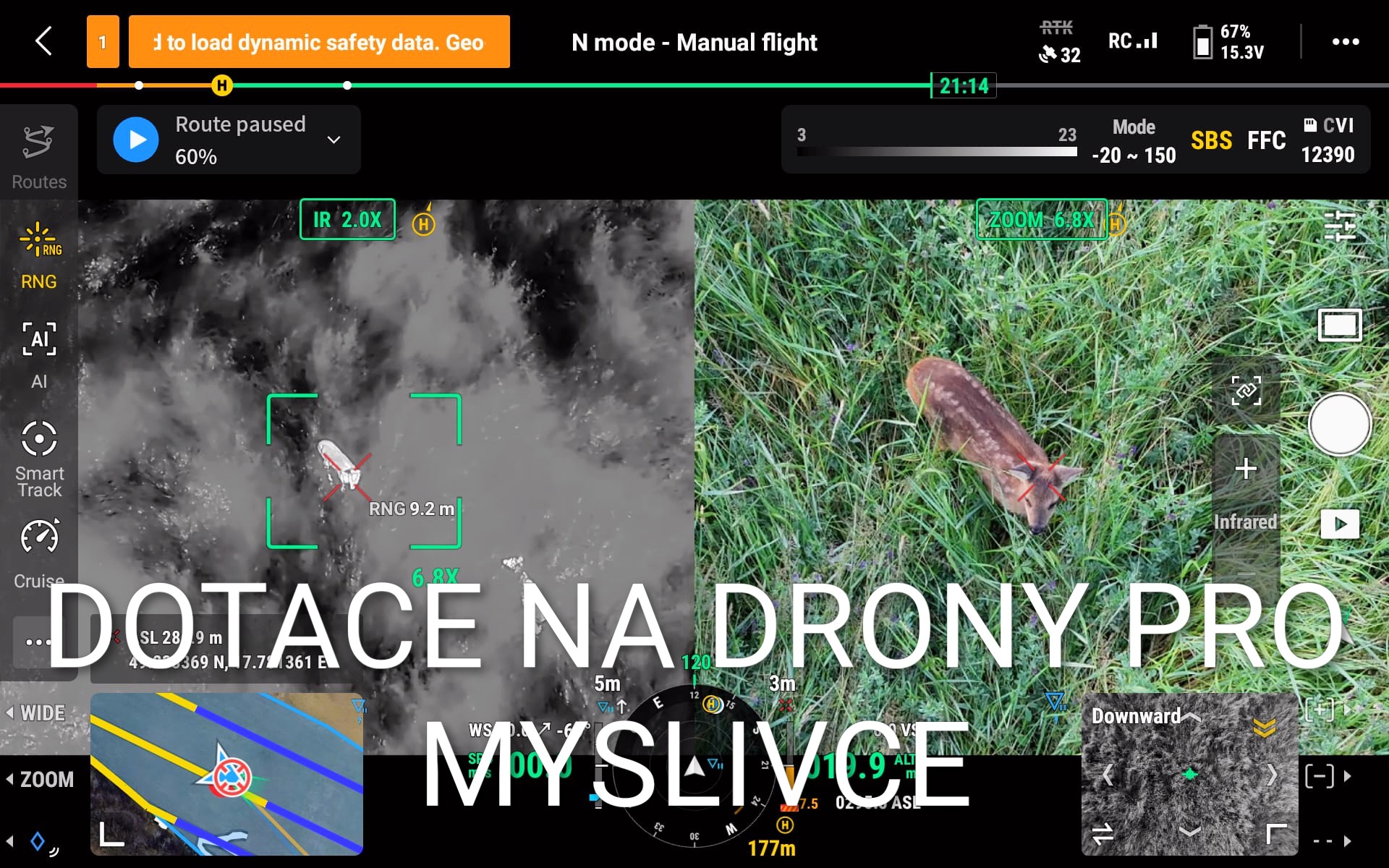The image size is (1389, 868).
Task: Open the three-dot overflow menu
Action: pos(1345,41)
